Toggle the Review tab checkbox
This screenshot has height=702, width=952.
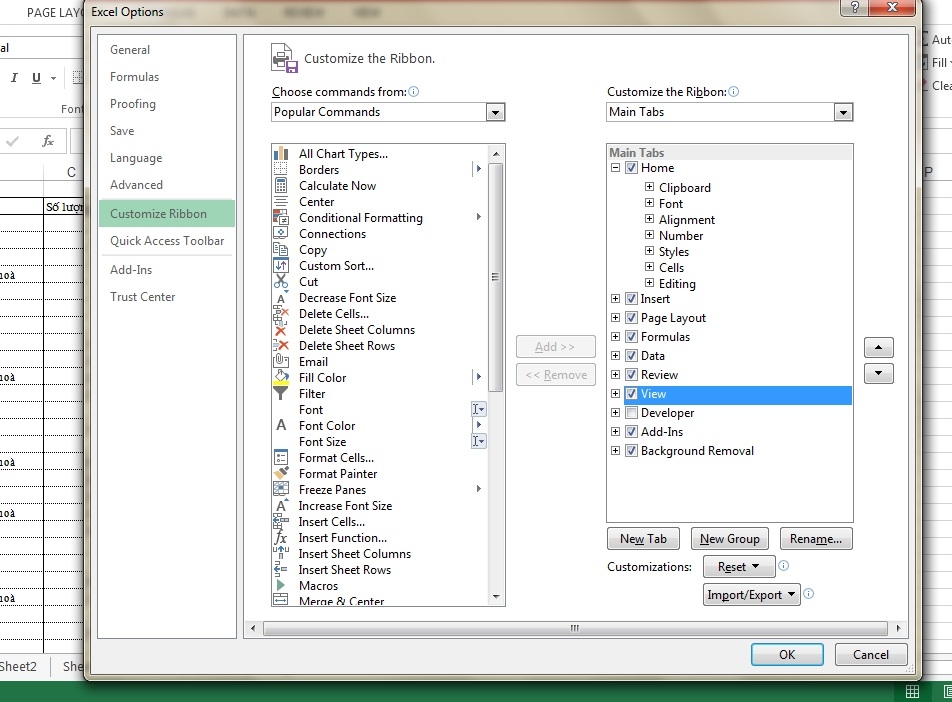click(631, 375)
